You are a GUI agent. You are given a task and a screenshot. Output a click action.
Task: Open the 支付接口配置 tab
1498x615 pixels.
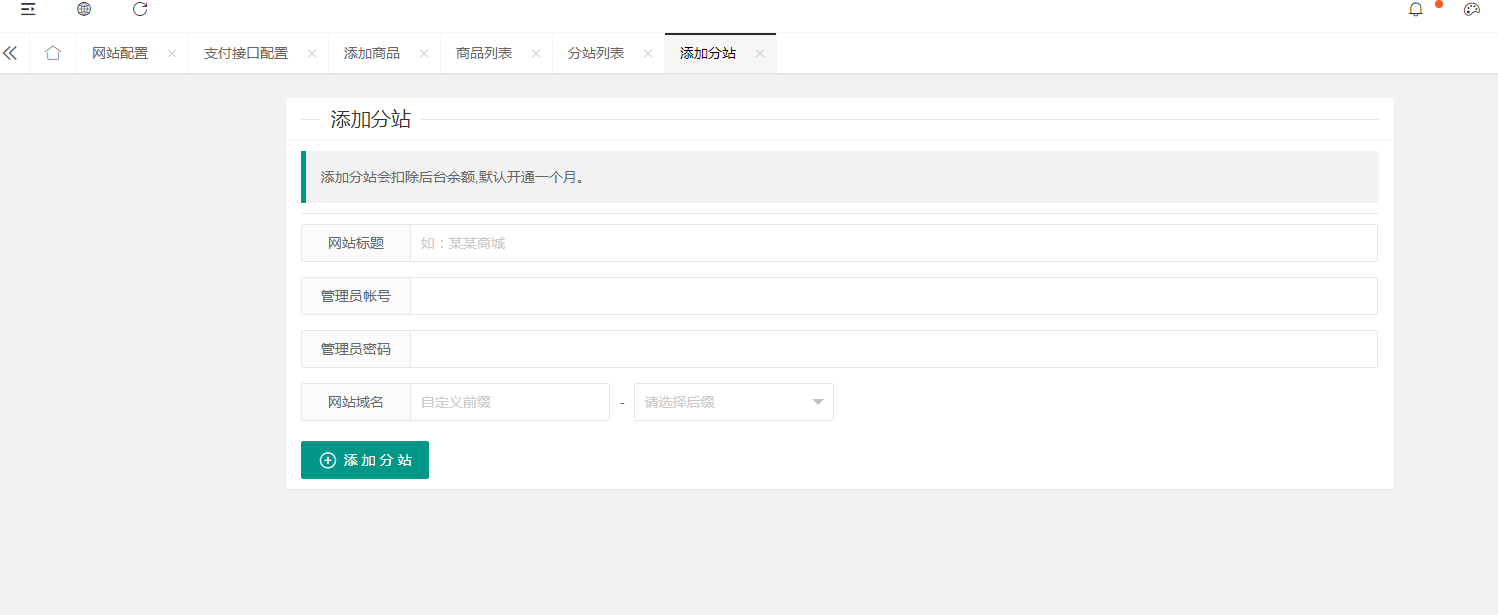coord(246,53)
